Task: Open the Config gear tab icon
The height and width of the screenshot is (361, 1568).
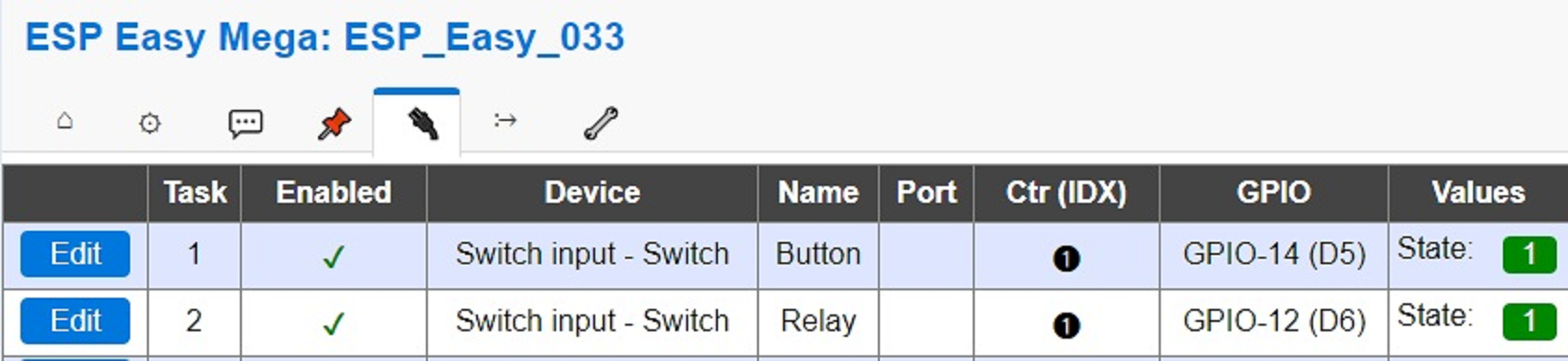Action: tap(150, 122)
